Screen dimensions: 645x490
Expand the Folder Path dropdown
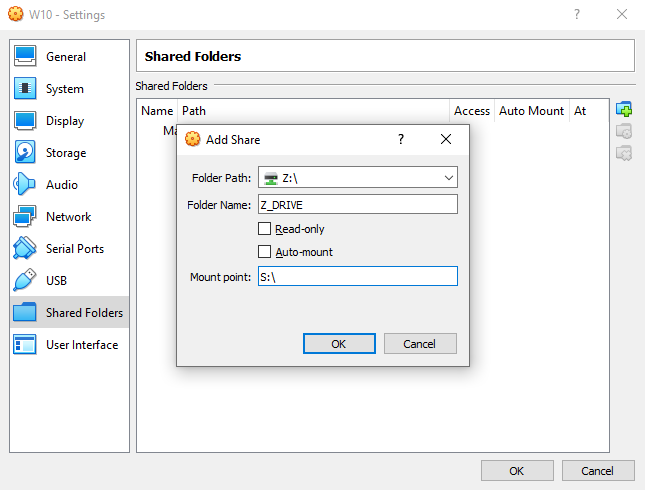pyautogui.click(x=448, y=178)
